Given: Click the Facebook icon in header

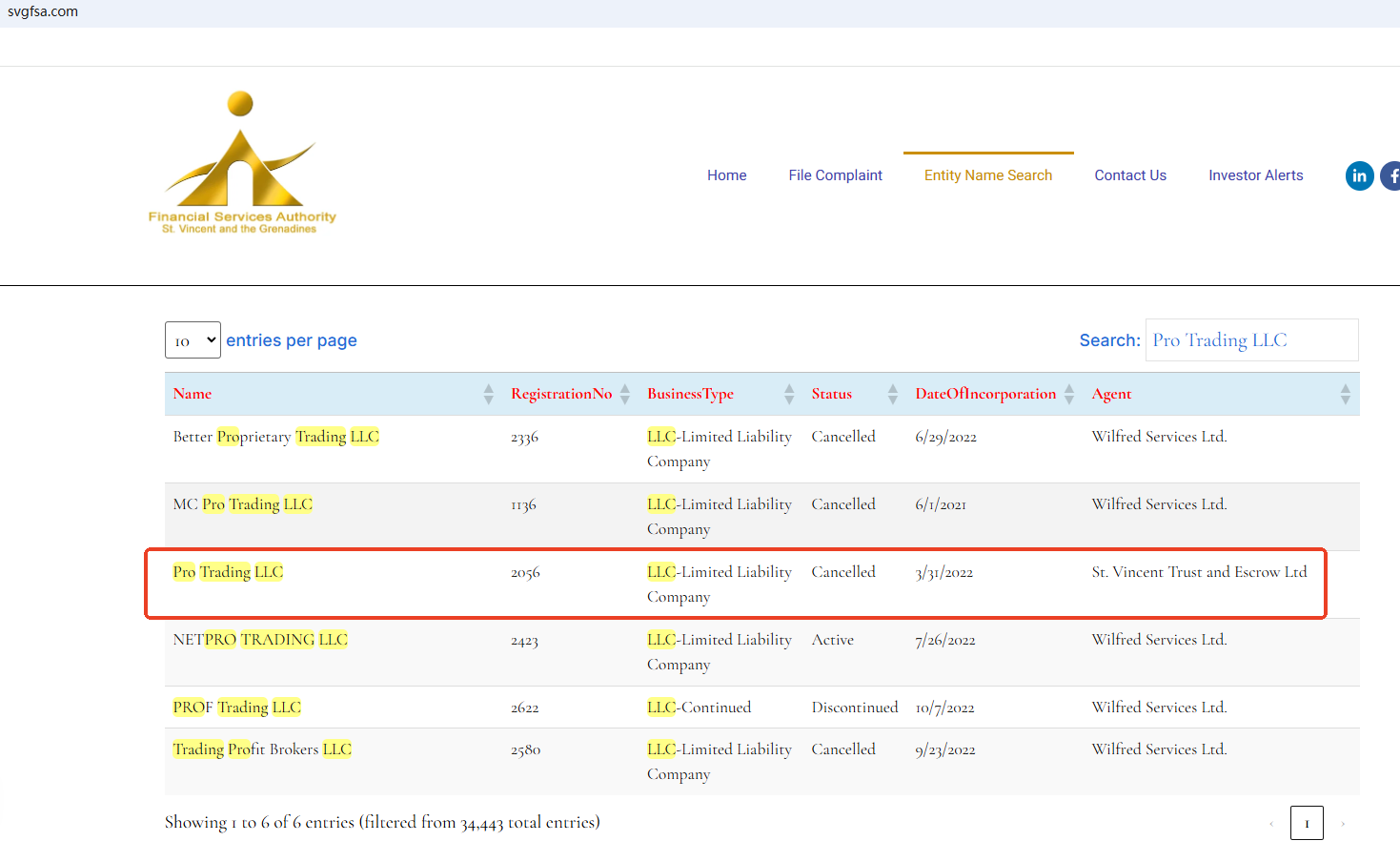Looking at the screenshot, I should point(1391,175).
